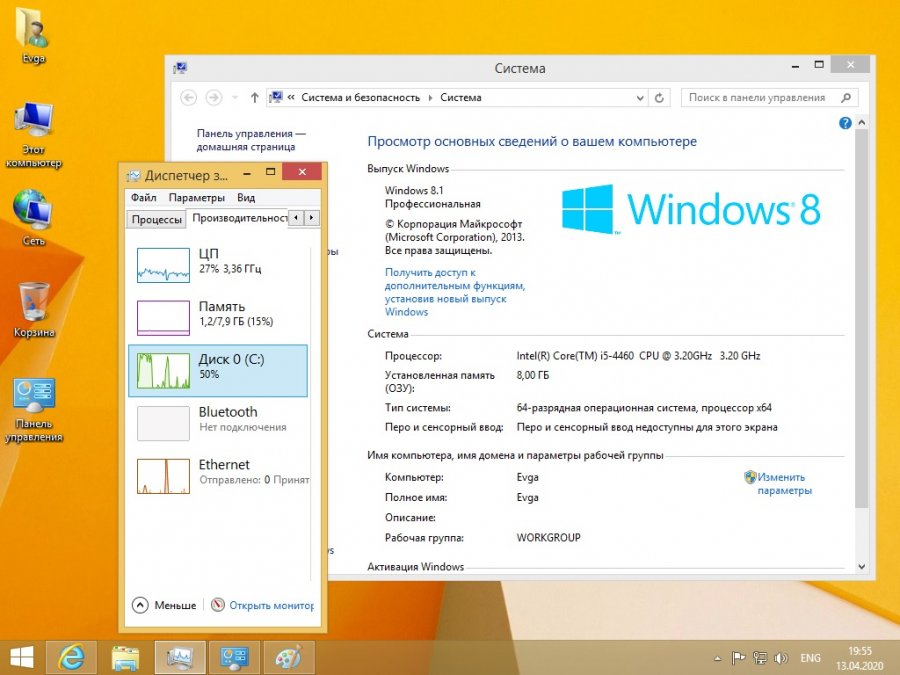Click 'Открыть монитор' resources link

[263, 605]
